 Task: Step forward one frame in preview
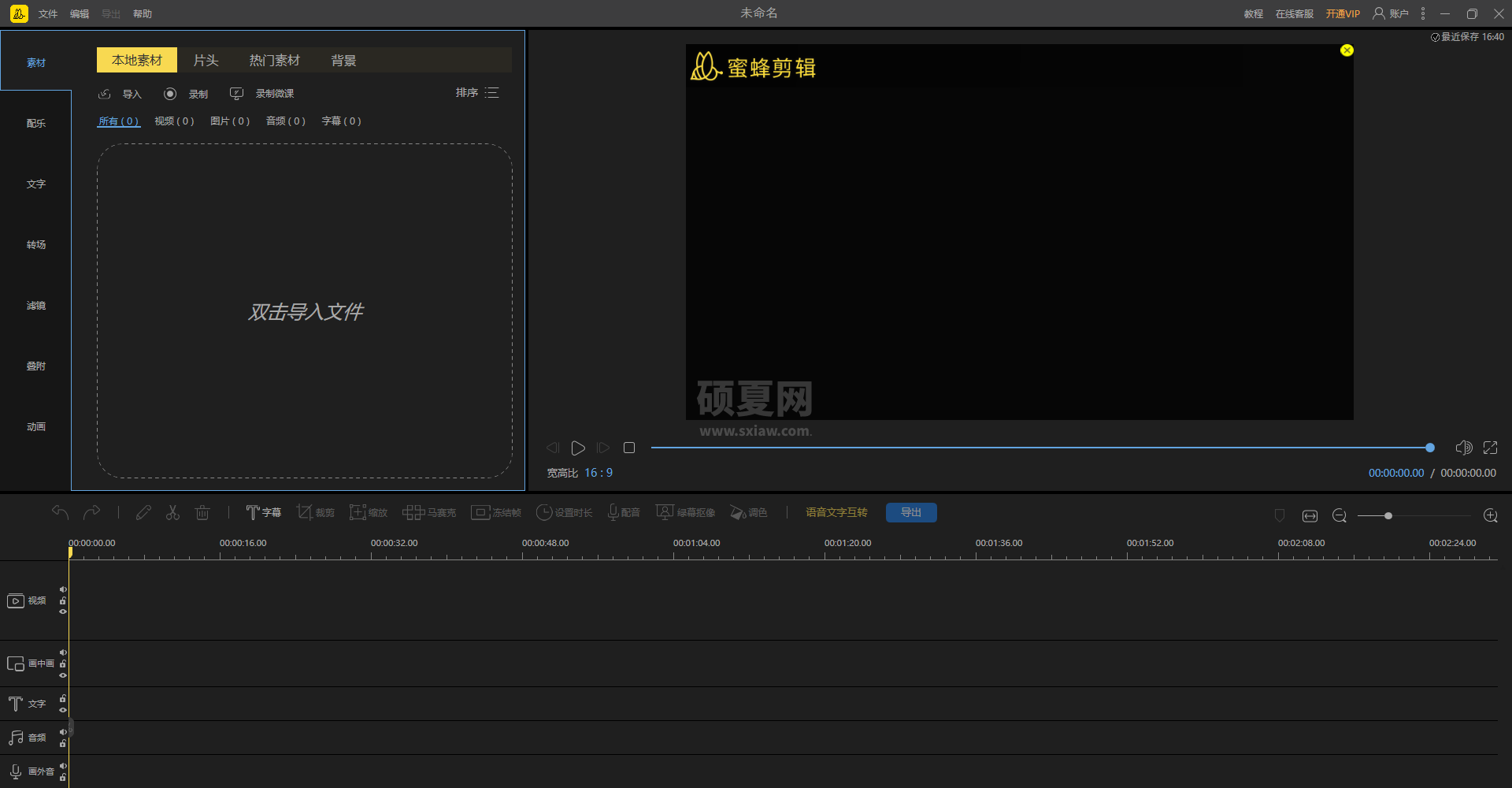[x=603, y=448]
